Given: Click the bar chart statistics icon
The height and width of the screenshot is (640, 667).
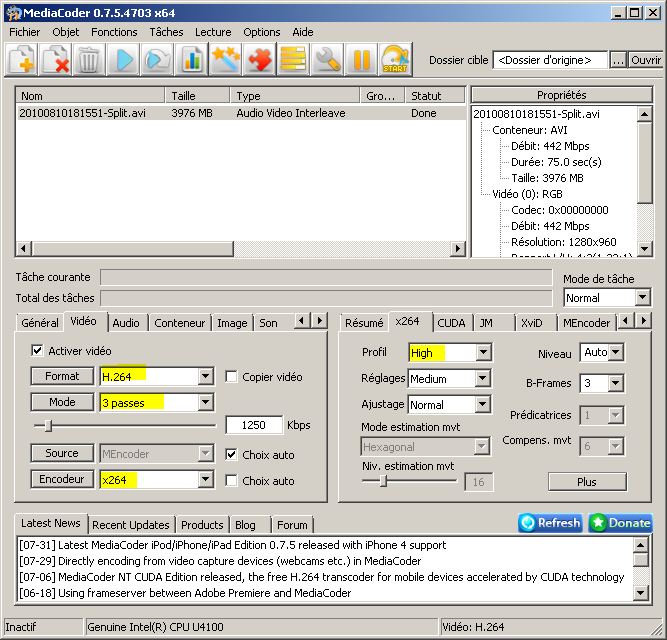Looking at the screenshot, I should coord(191,60).
